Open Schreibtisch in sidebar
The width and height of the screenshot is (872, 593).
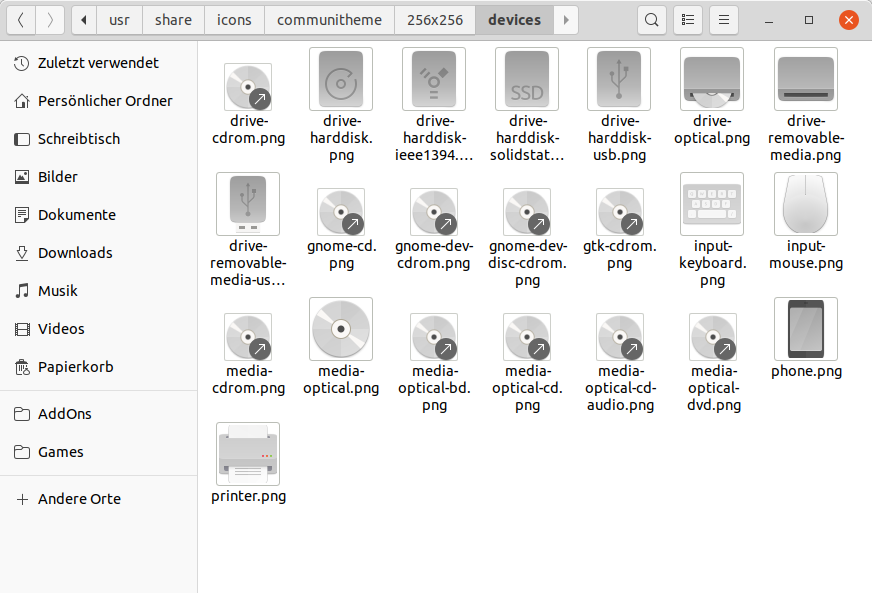click(98, 139)
